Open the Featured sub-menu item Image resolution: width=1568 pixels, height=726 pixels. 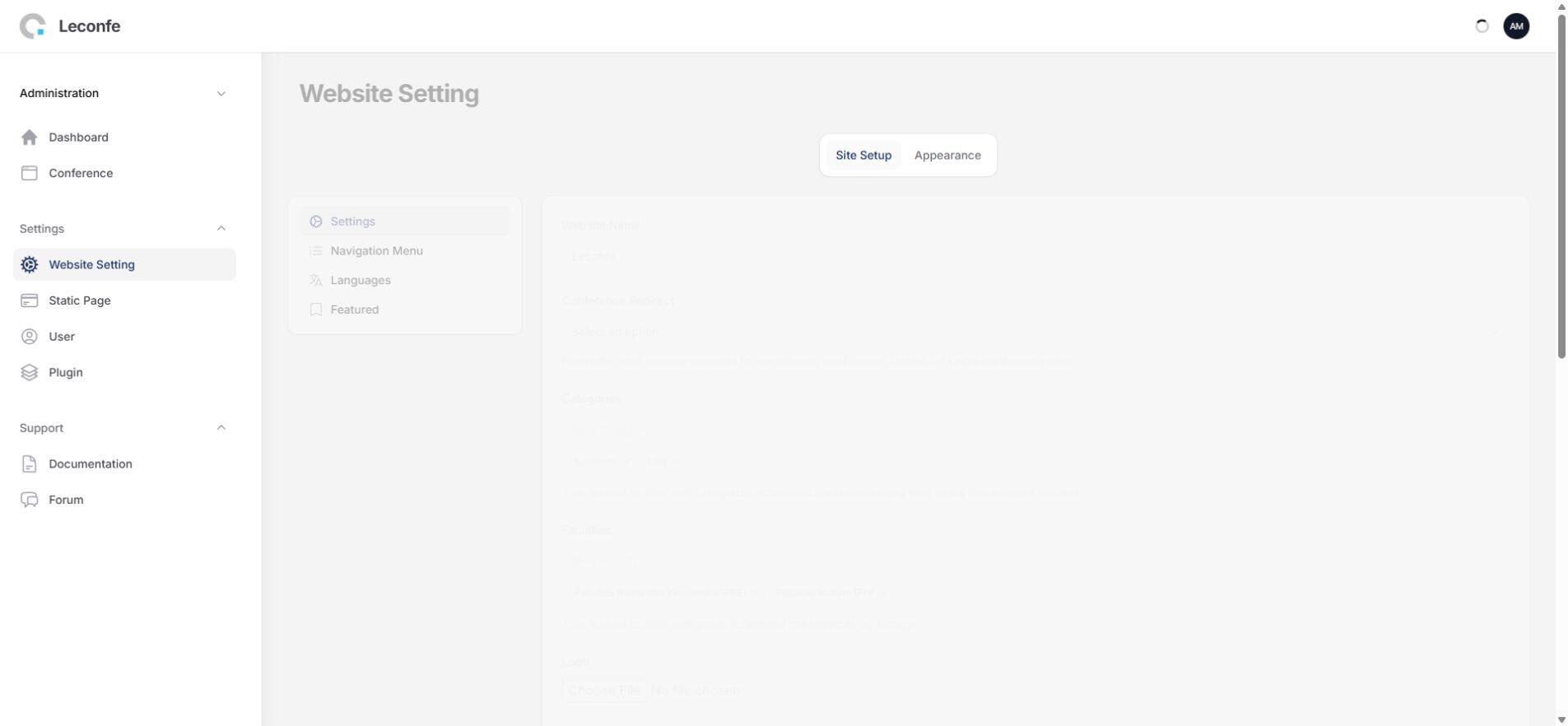(x=405, y=309)
